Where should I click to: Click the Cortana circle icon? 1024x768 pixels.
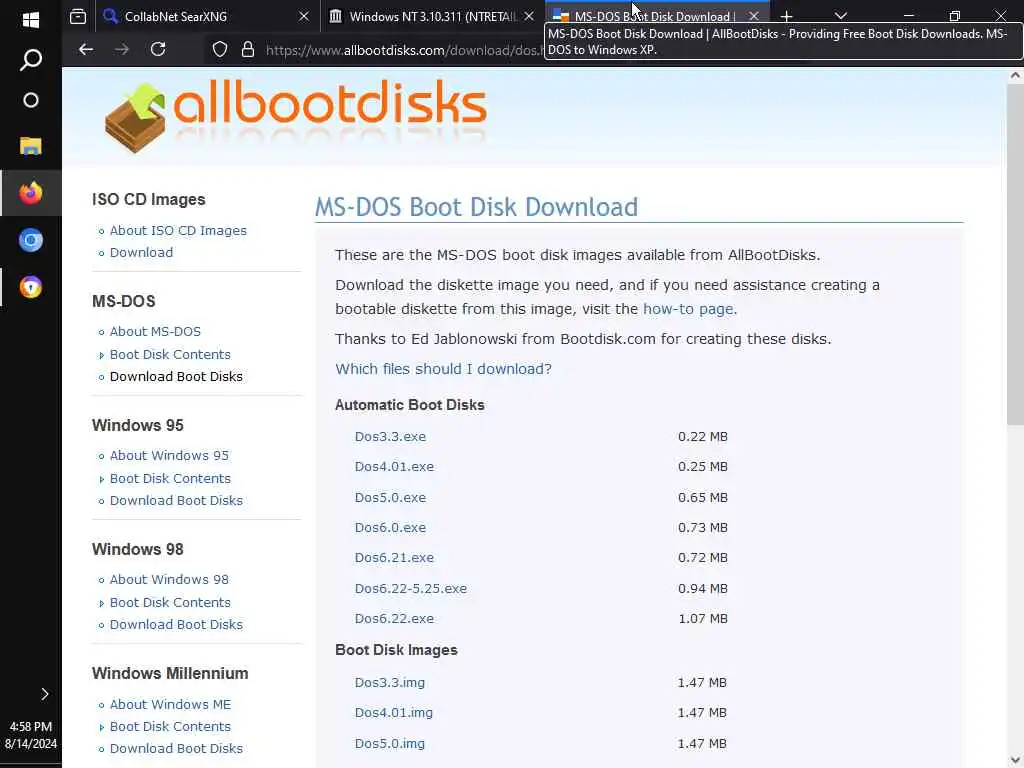[31, 101]
